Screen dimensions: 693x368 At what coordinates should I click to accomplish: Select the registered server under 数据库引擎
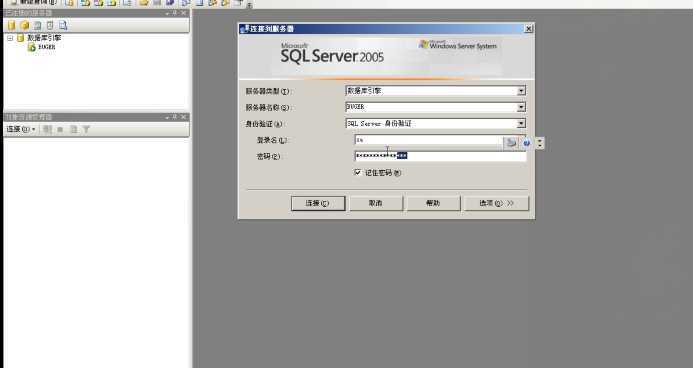point(46,47)
